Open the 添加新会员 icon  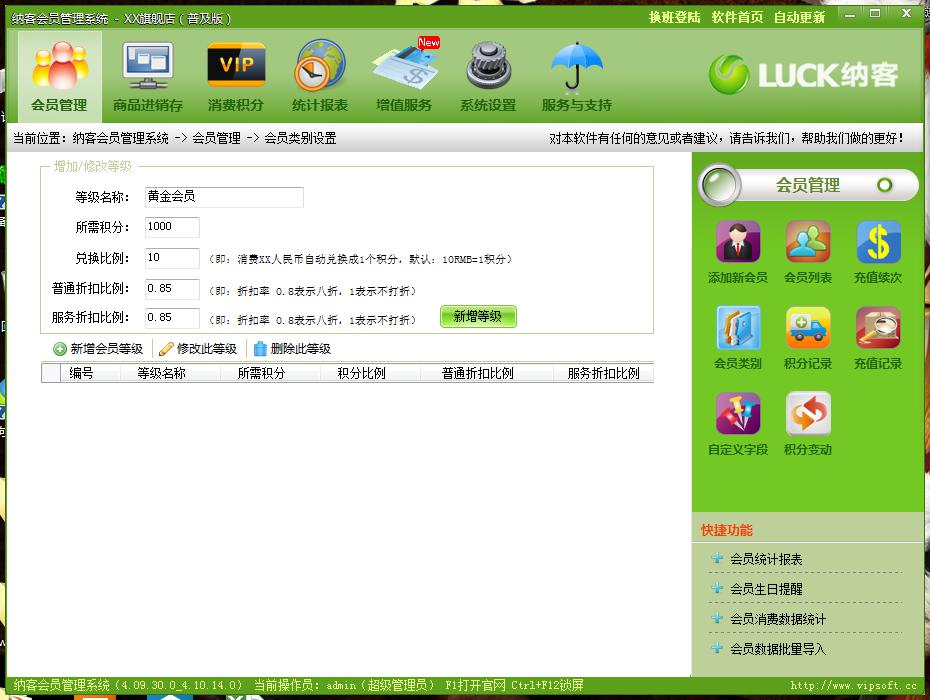coord(737,243)
